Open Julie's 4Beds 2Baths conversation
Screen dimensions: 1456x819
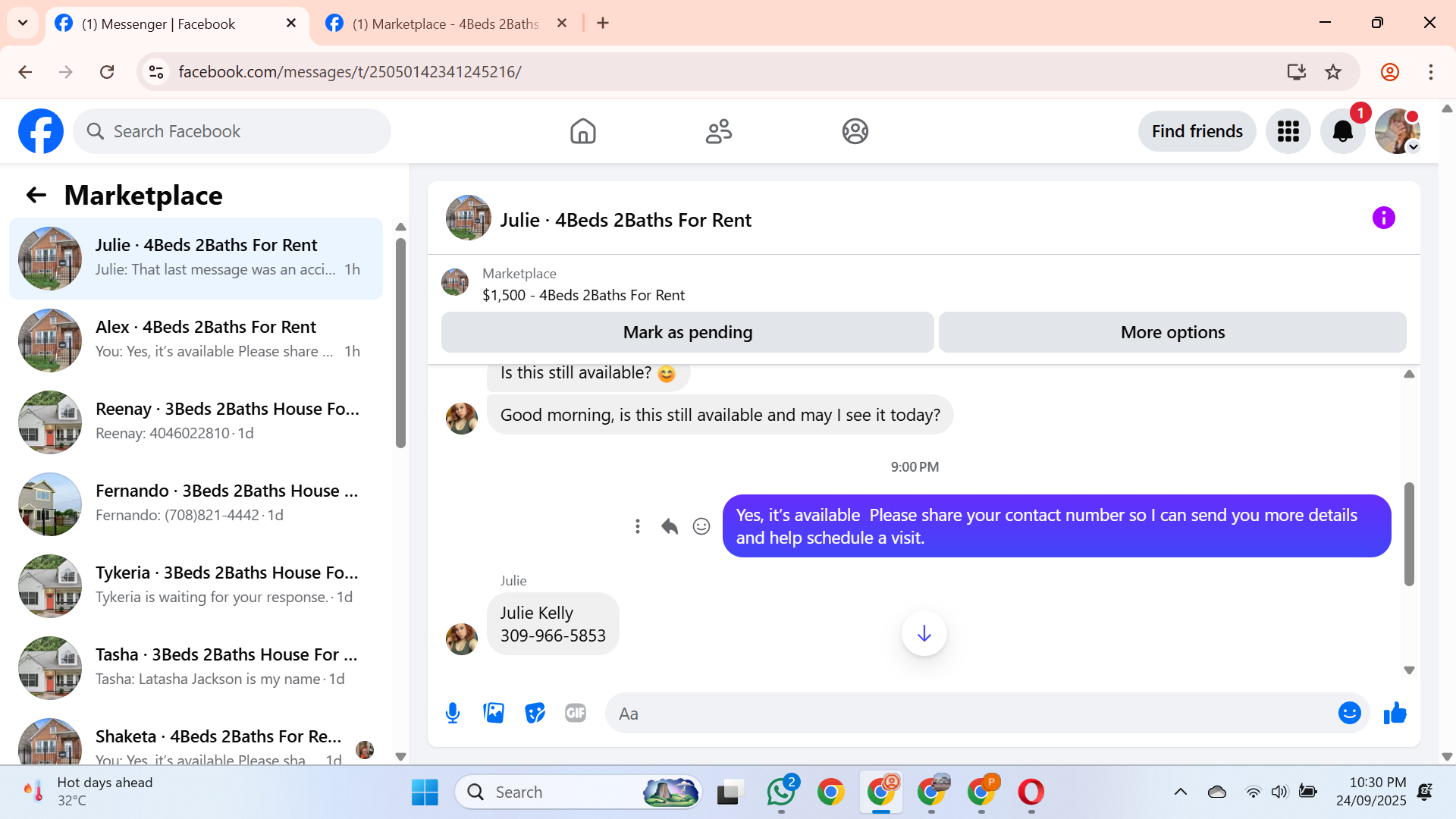[196, 258]
